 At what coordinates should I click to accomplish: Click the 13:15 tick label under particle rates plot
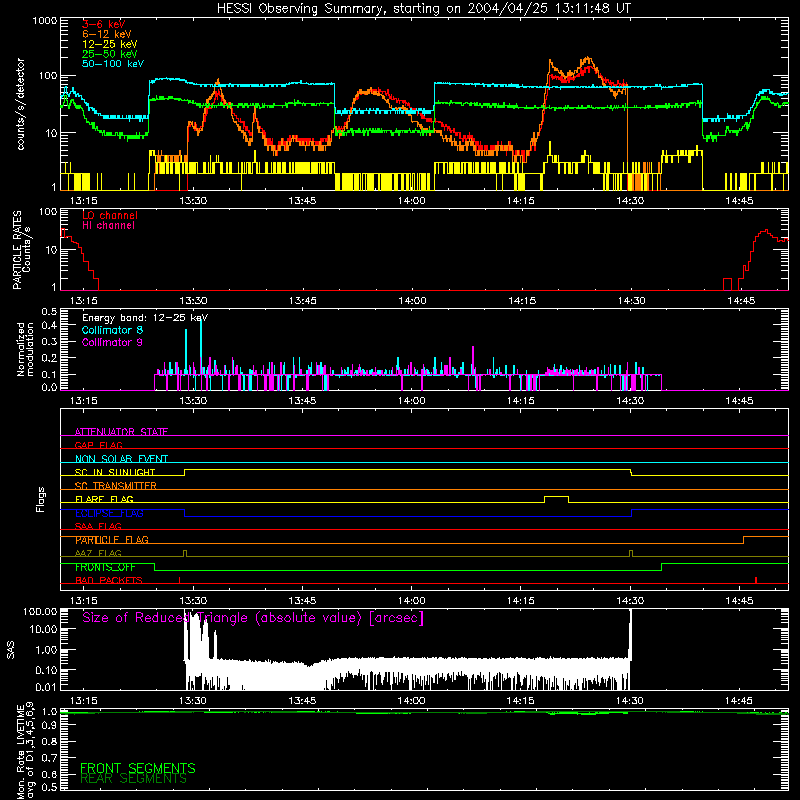pos(83,301)
